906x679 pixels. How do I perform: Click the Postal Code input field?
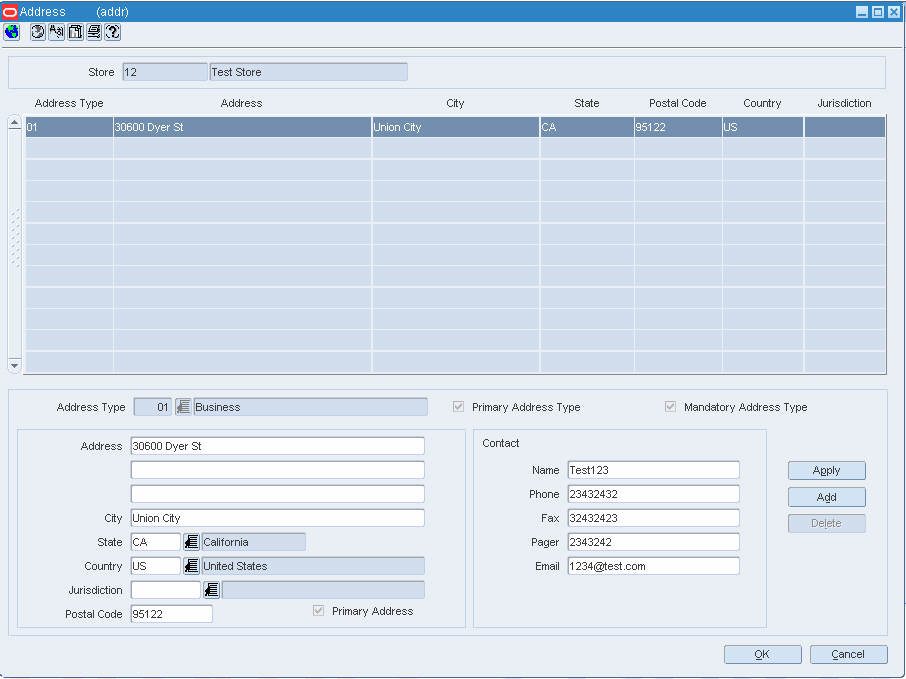pos(172,614)
